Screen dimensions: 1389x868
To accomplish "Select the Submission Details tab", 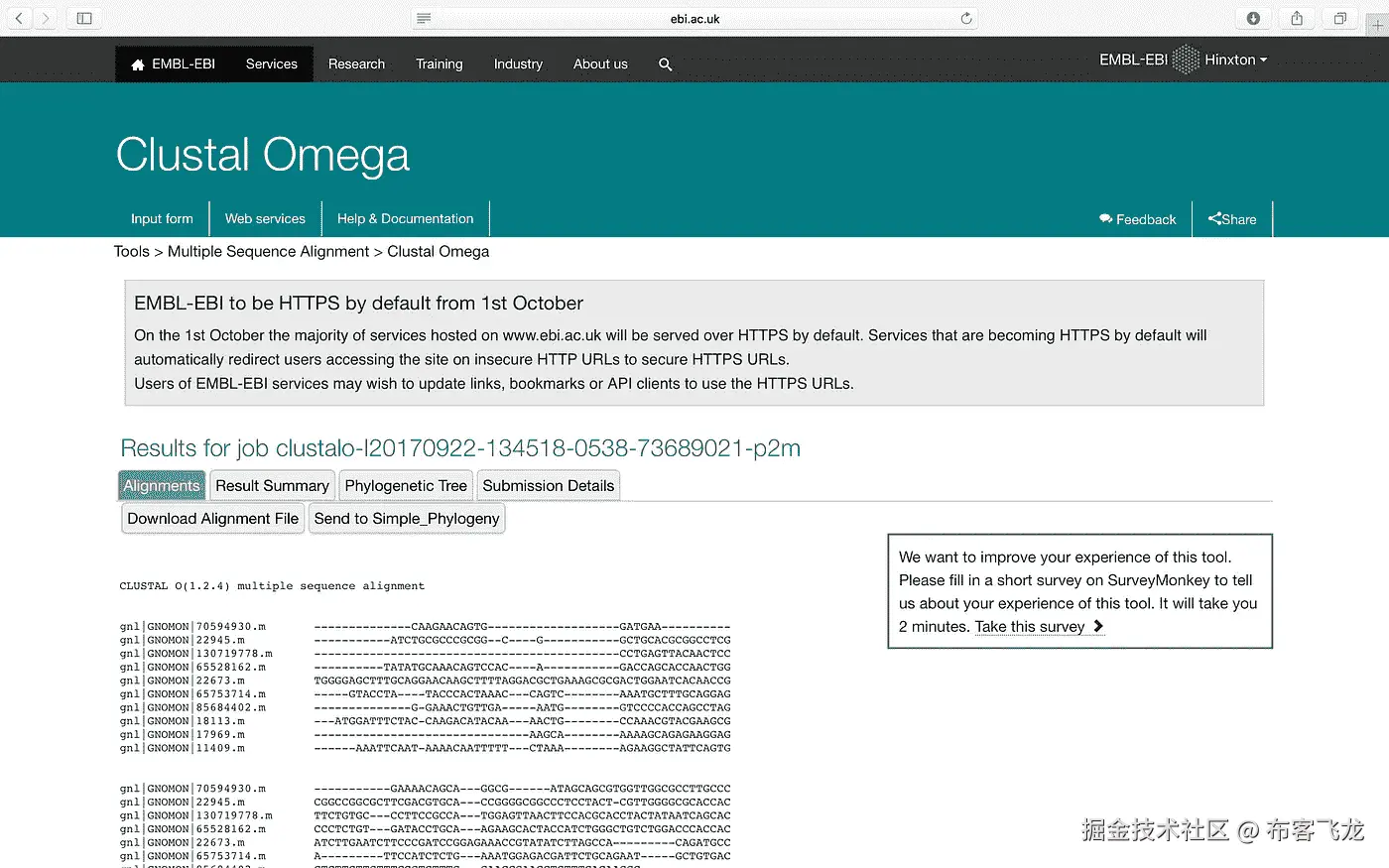I will pyautogui.click(x=549, y=485).
